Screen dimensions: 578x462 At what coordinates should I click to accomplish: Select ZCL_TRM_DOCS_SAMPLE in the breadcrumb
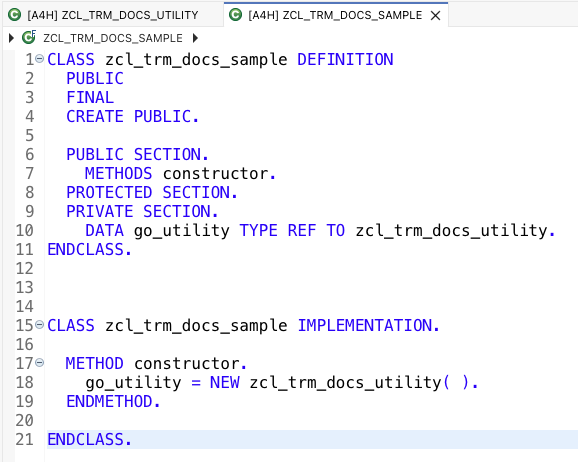113,38
